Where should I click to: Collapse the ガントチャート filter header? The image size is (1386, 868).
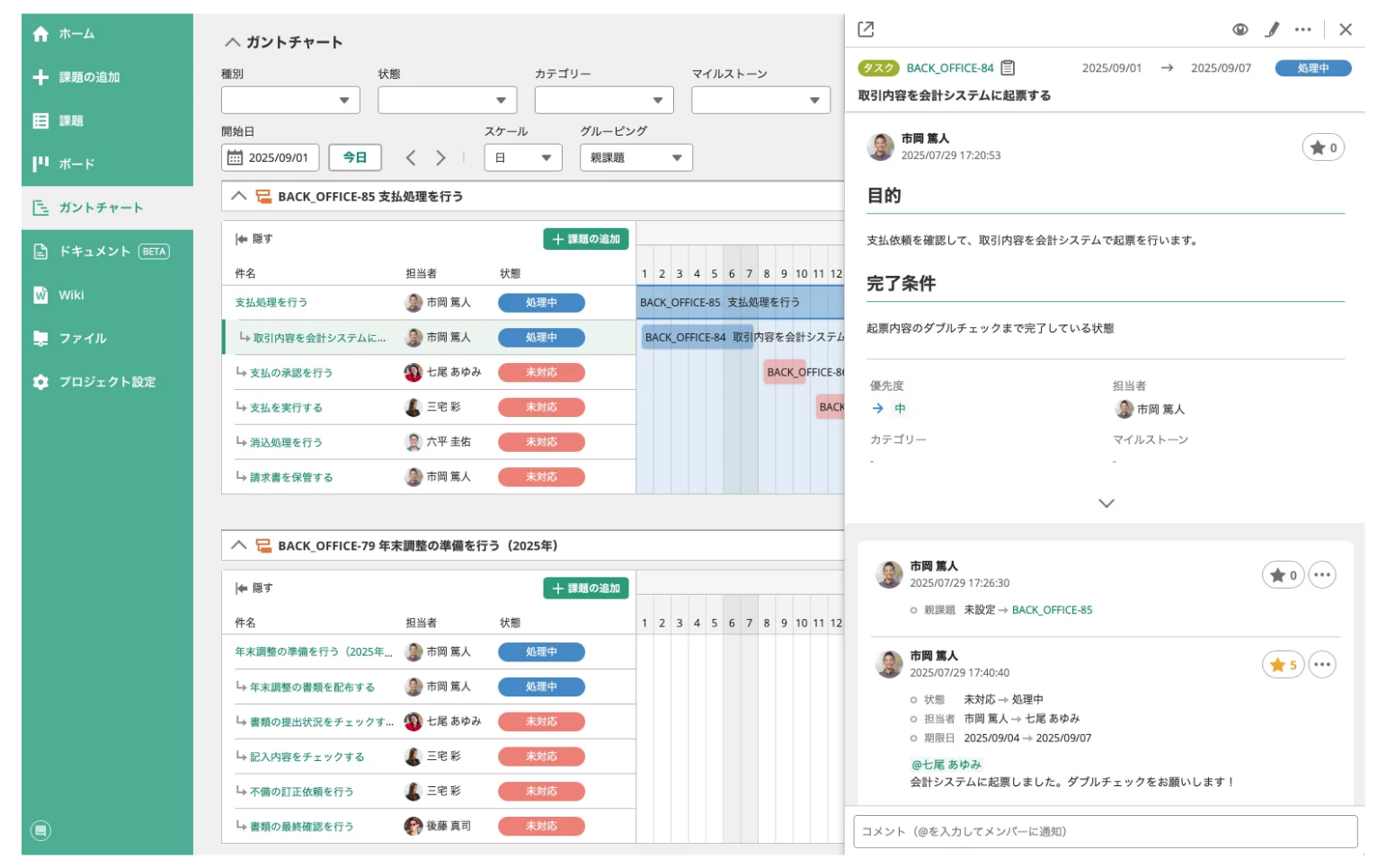point(233,42)
